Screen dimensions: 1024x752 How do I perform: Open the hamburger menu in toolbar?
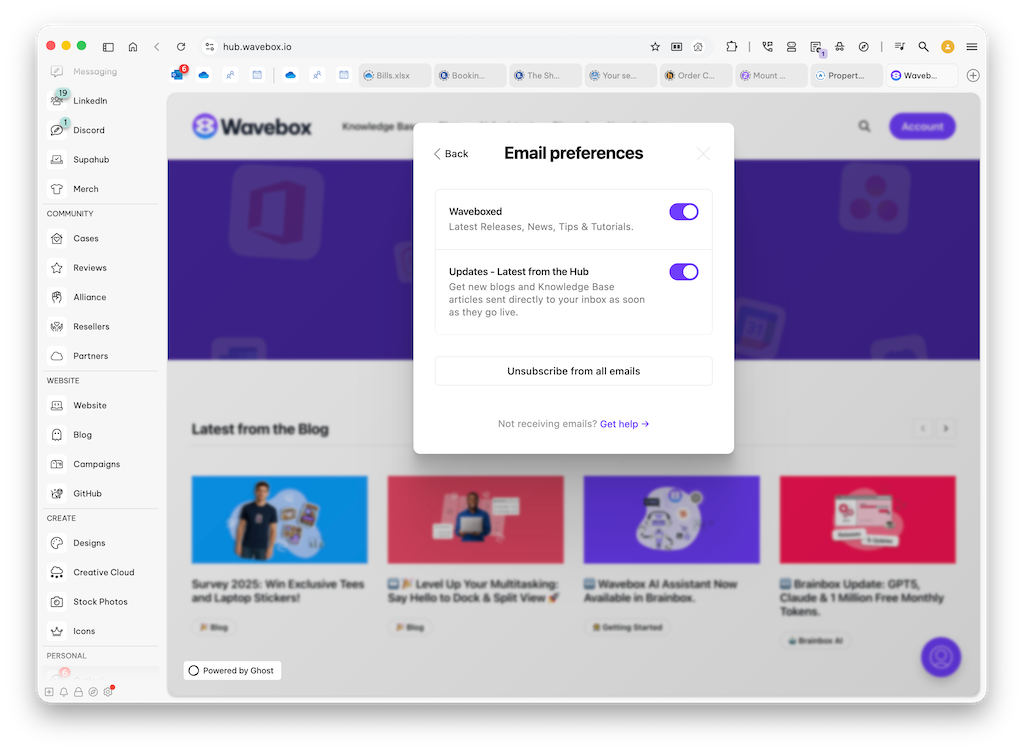pos(971,47)
